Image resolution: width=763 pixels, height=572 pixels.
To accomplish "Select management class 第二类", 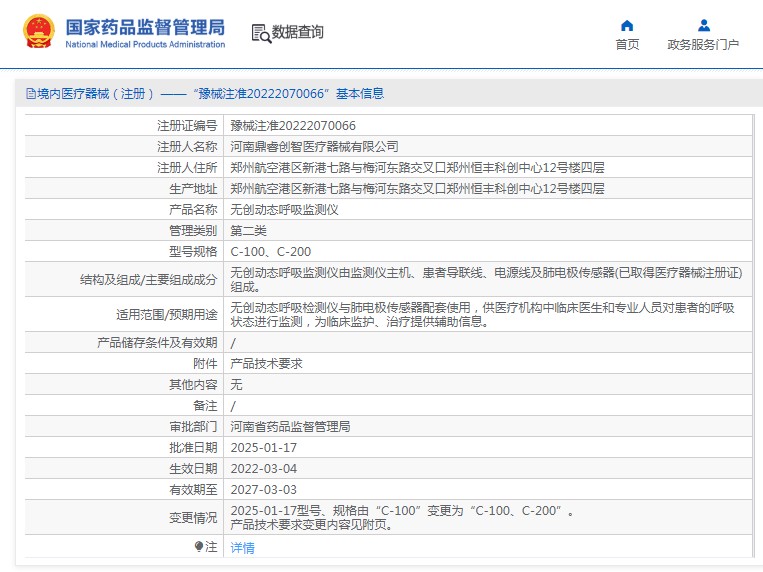I will click(248, 230).
